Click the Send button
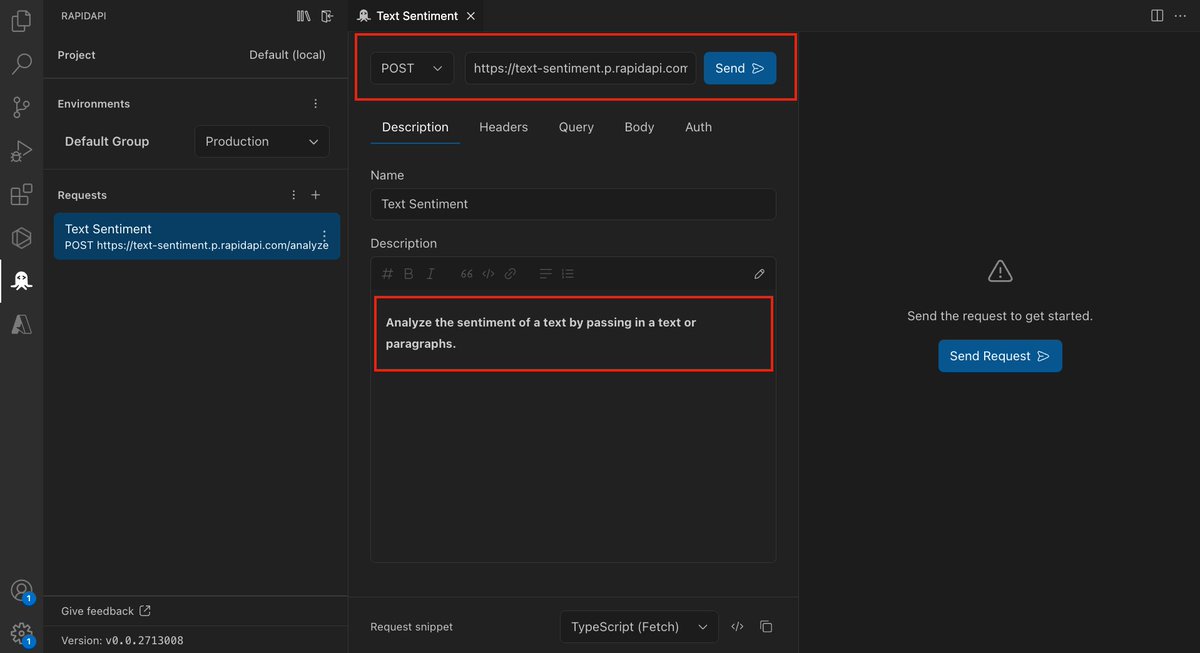The width and height of the screenshot is (1200, 653). click(740, 68)
